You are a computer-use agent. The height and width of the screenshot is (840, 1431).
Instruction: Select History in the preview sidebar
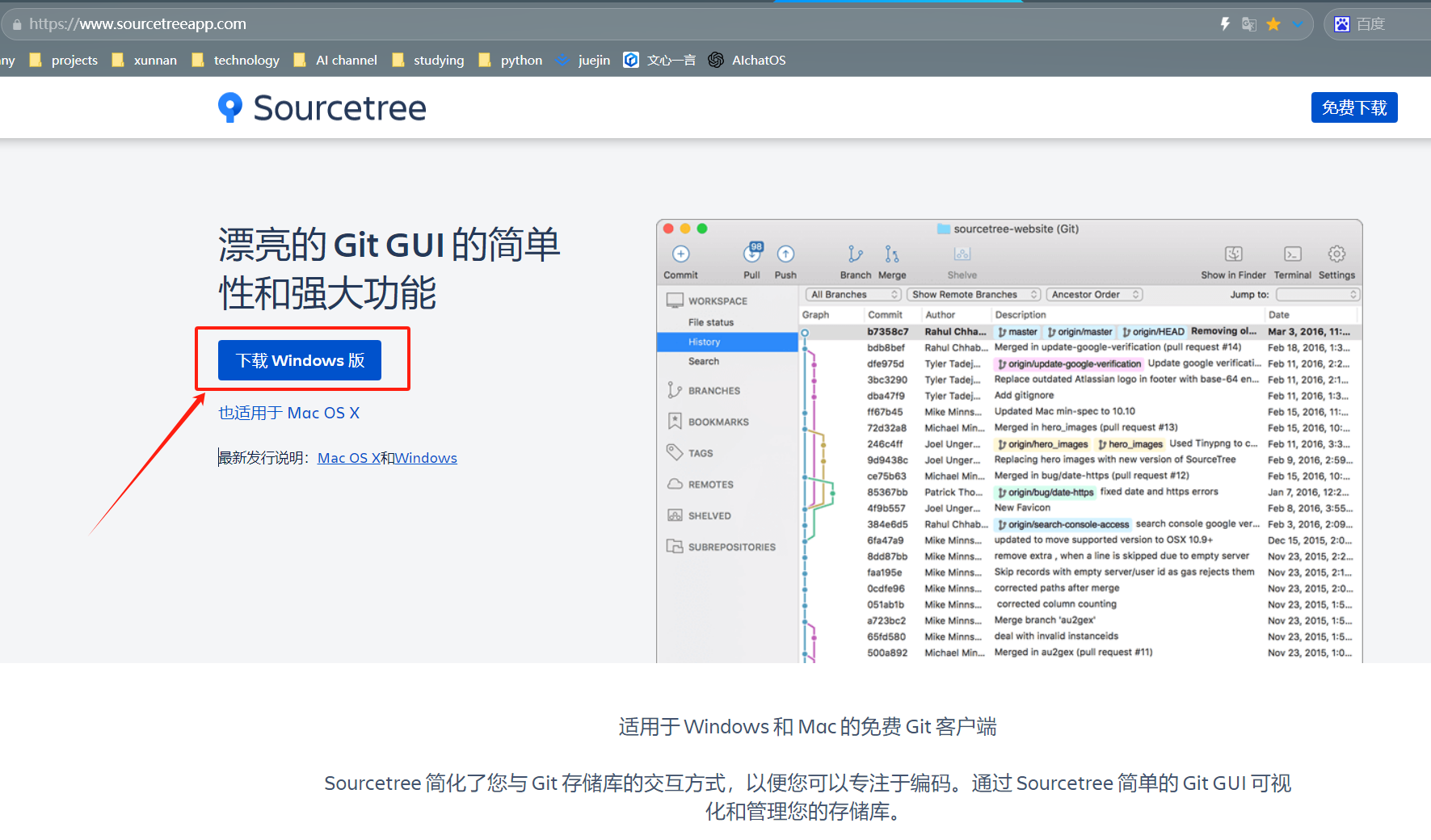pos(727,342)
